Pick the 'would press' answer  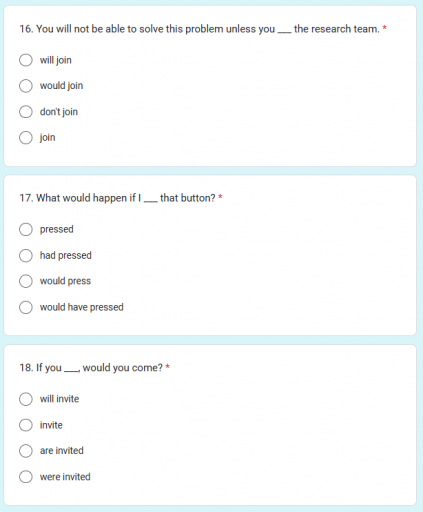click(26, 281)
